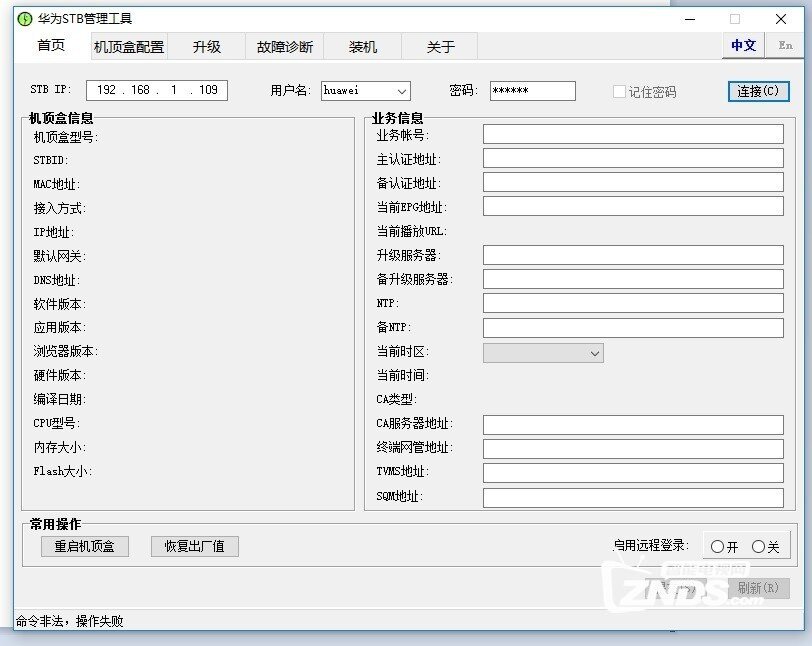Click the 当前播放URL label
812x646 pixels.
[x=412, y=231]
